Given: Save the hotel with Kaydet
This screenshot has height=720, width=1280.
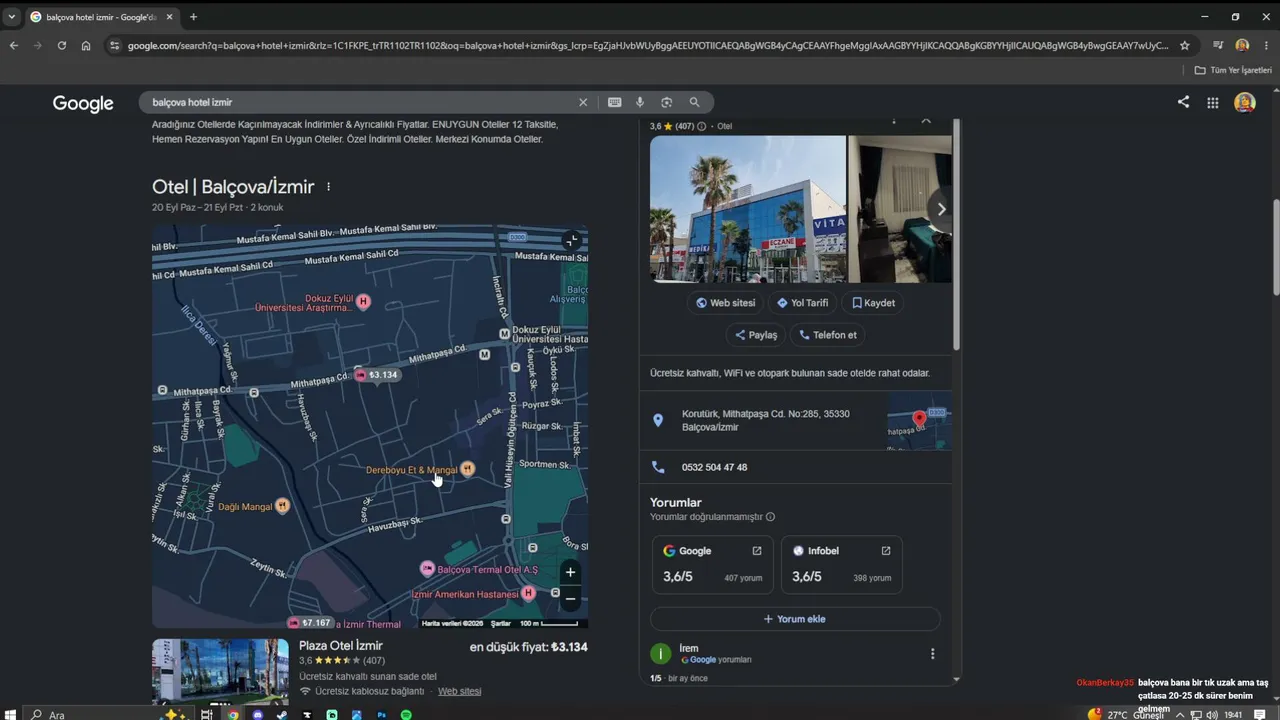Looking at the screenshot, I should click(x=873, y=303).
